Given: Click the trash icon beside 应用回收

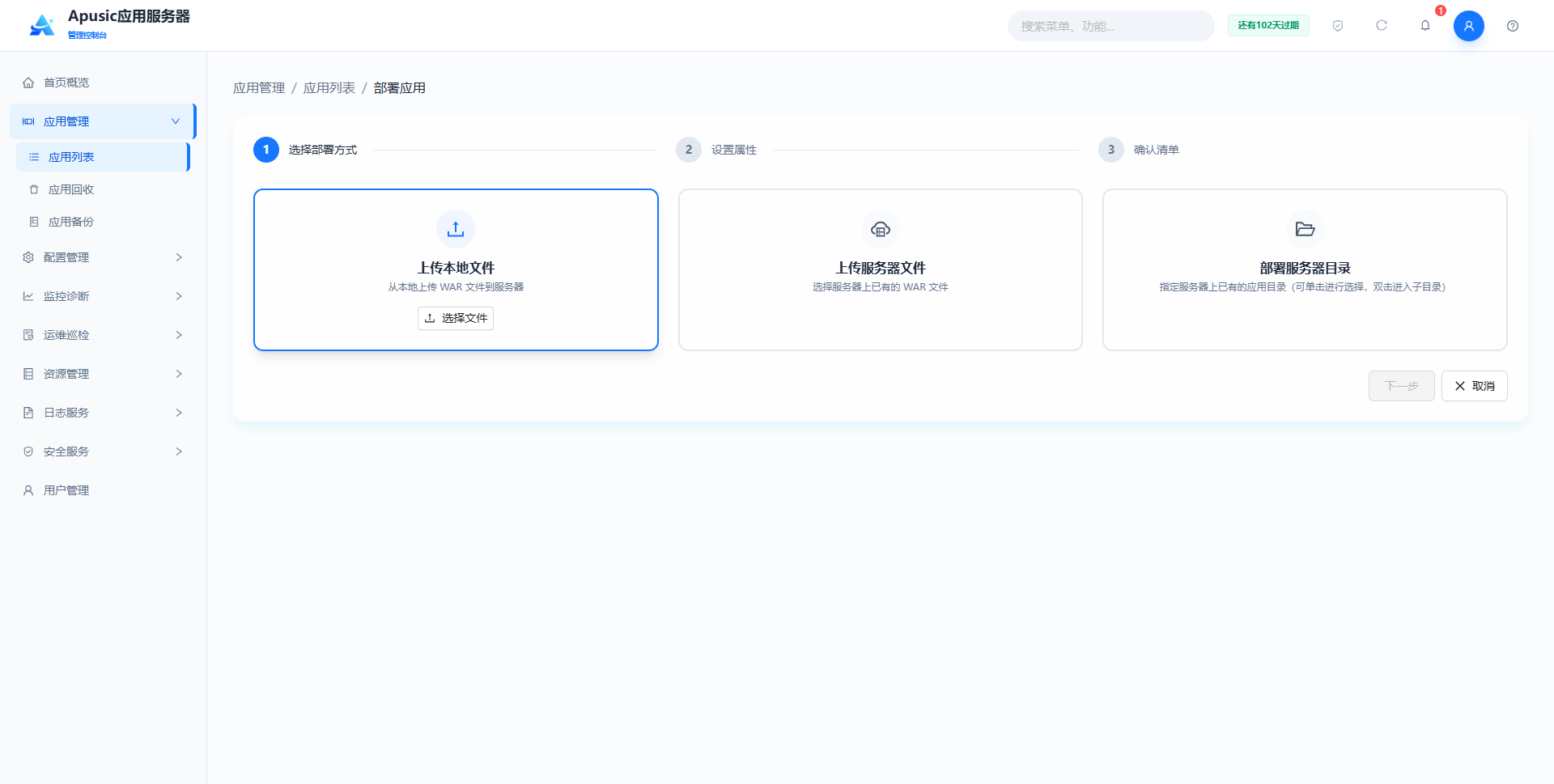Looking at the screenshot, I should click(x=34, y=189).
